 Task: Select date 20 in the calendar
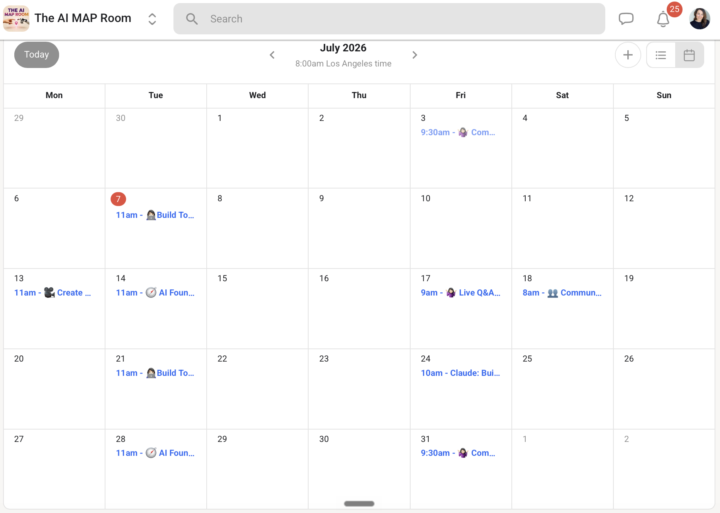point(19,359)
